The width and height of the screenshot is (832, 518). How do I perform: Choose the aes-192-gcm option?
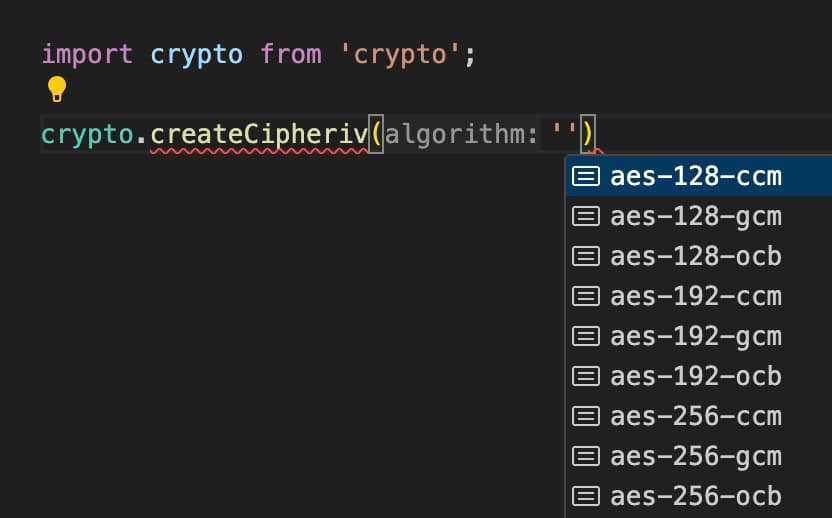point(699,336)
